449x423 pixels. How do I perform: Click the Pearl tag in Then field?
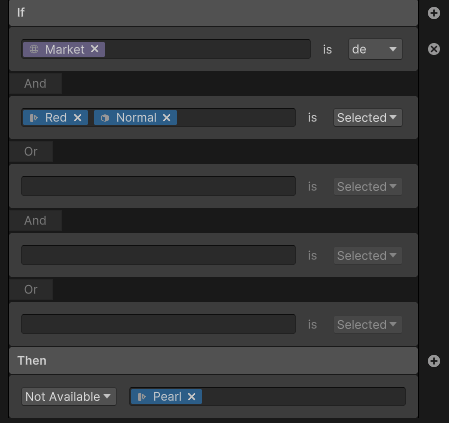tap(166, 397)
